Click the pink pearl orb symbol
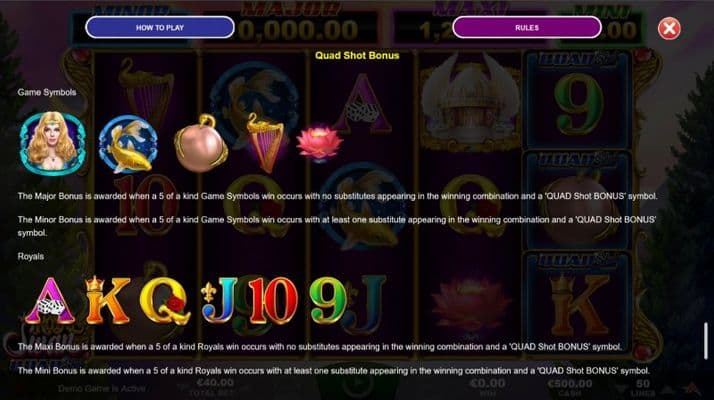This screenshot has width=714, height=400. (201, 143)
